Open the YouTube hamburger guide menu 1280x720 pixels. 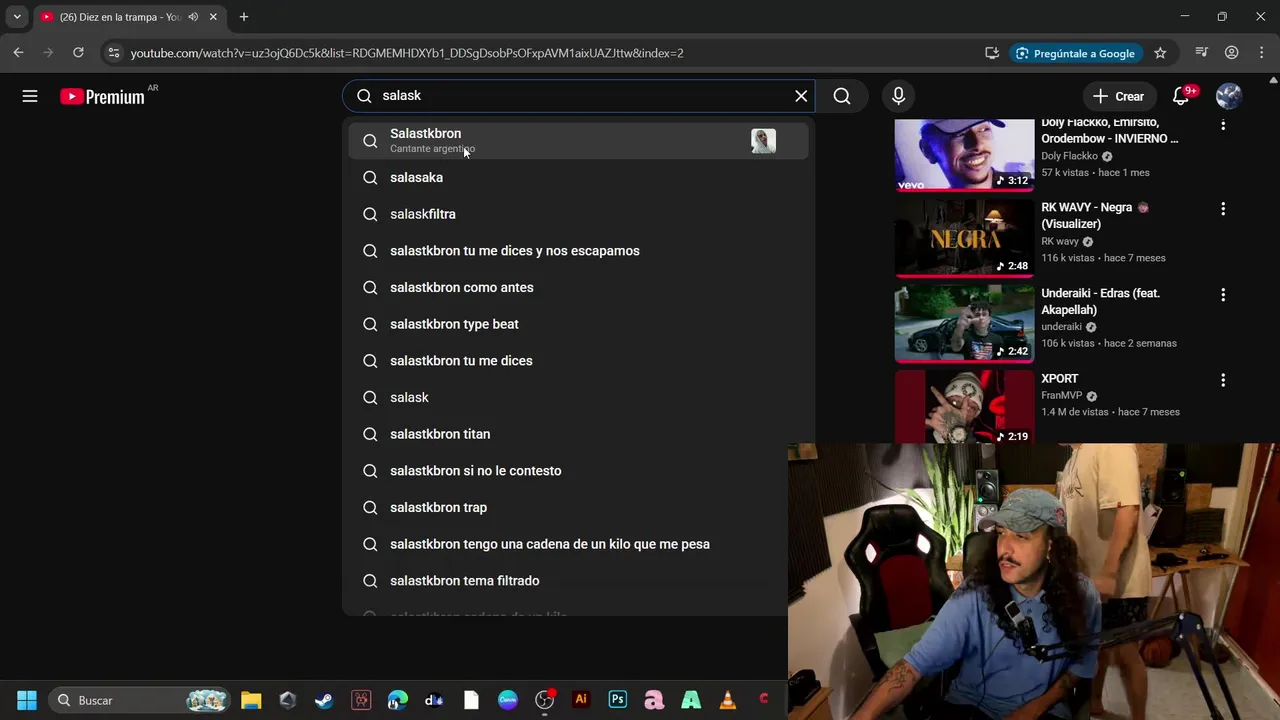(30, 96)
